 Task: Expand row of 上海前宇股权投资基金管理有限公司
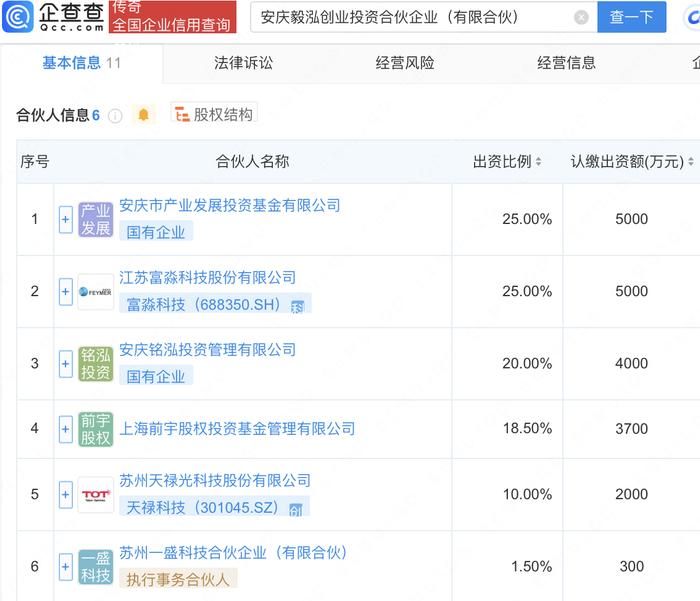(x=66, y=429)
